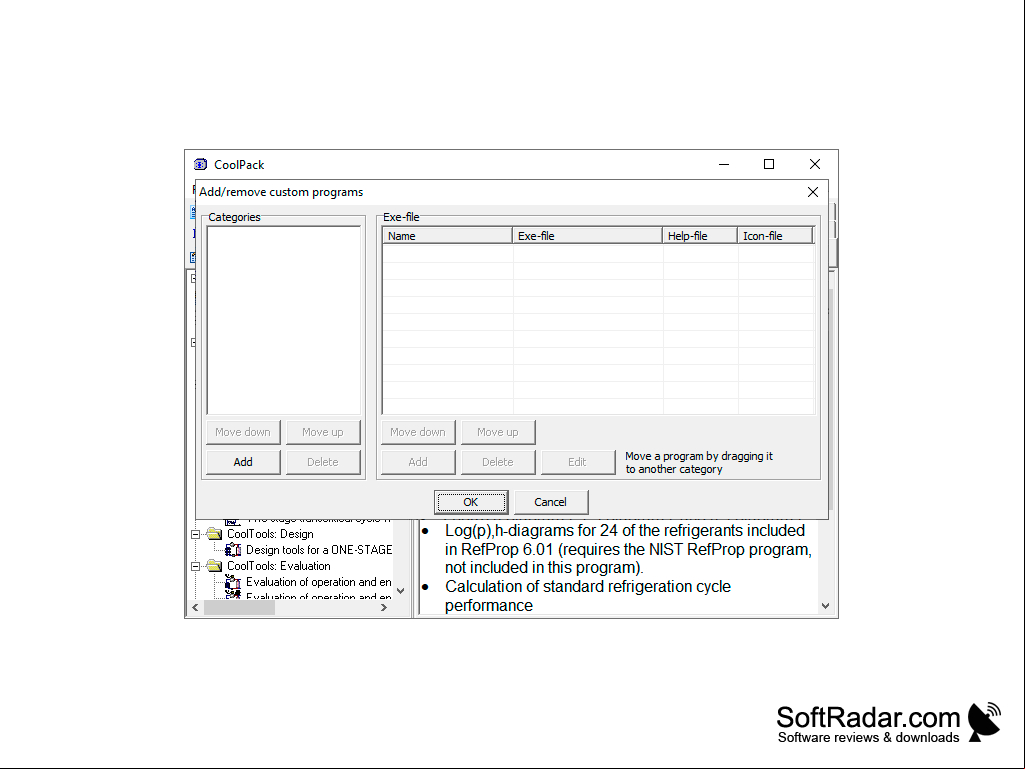Screen dimensions: 1025x769
Task: Close the CoolPack main window
Action: [x=815, y=164]
